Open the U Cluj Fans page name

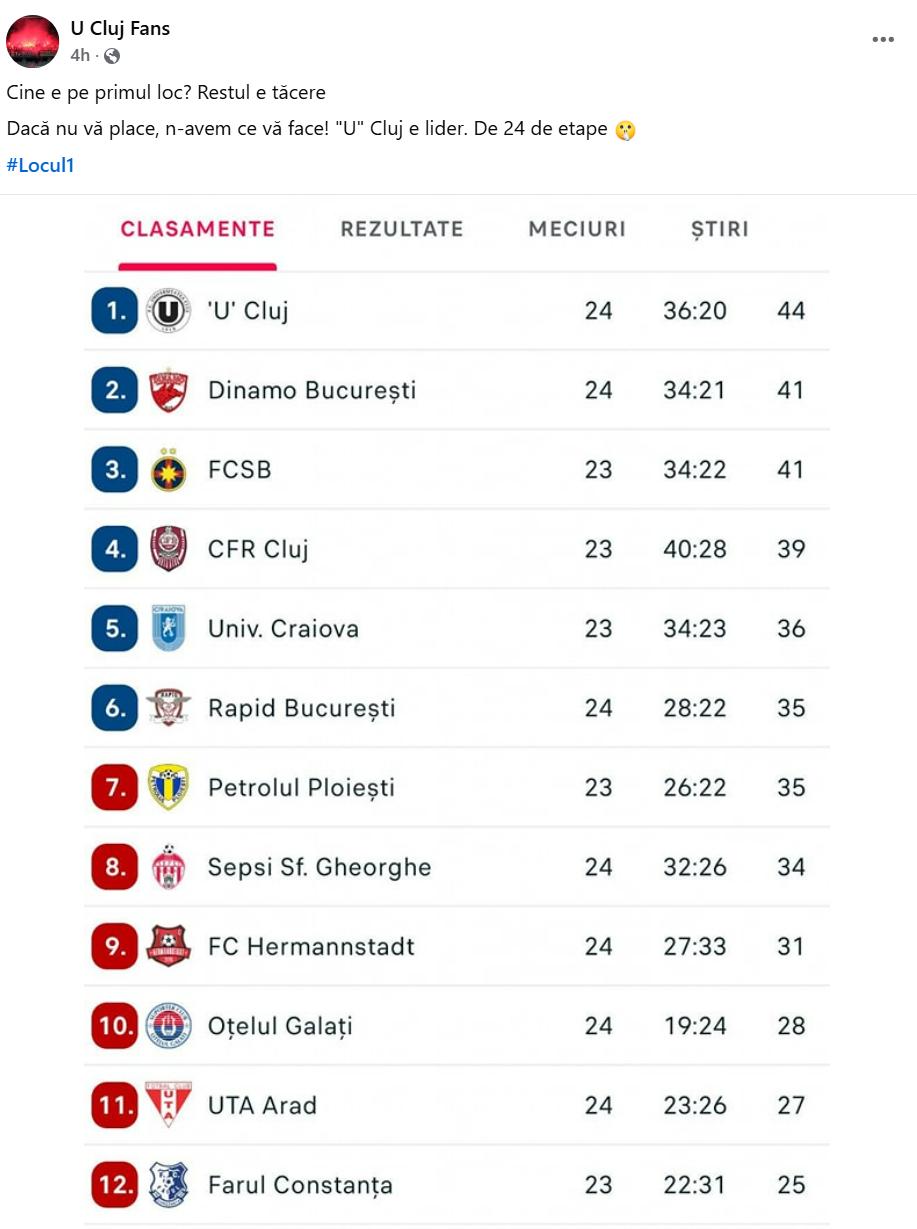tap(120, 28)
